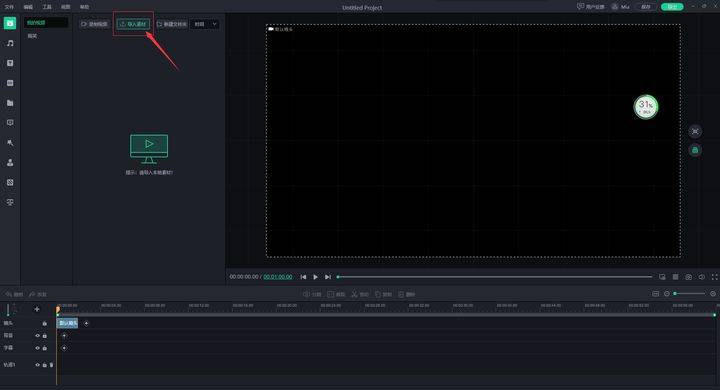This screenshot has height=390, width=720.
Task: Click the green 导出 export button
Action: pos(672,6)
